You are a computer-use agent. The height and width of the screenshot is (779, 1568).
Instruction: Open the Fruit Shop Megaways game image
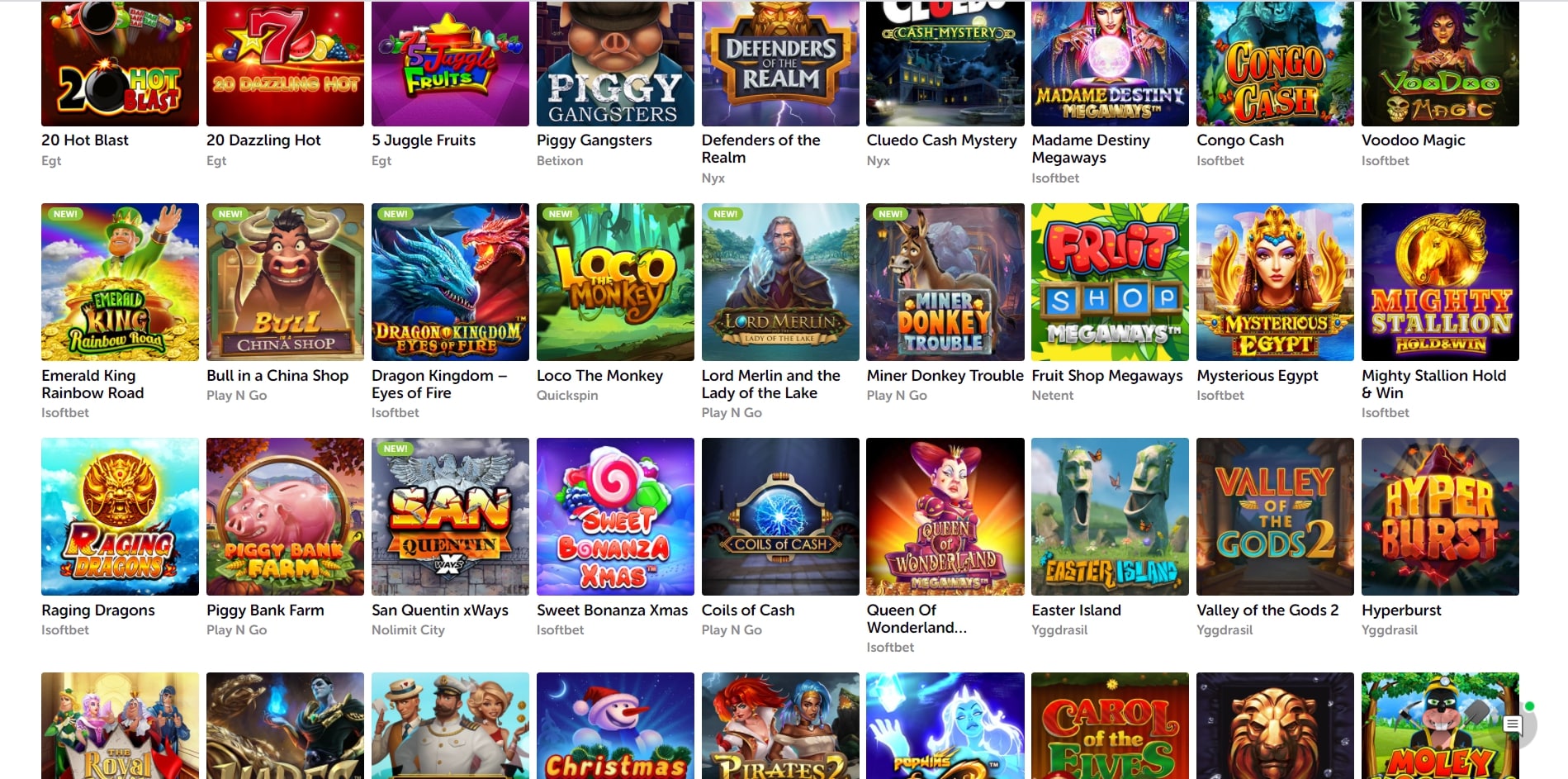pyautogui.click(x=1110, y=282)
